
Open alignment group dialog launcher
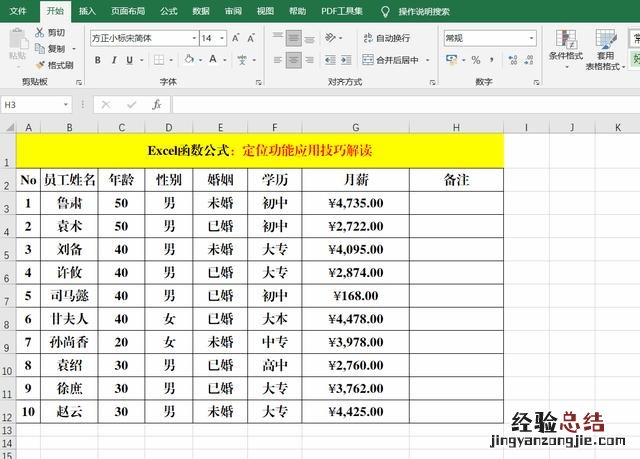[432, 82]
